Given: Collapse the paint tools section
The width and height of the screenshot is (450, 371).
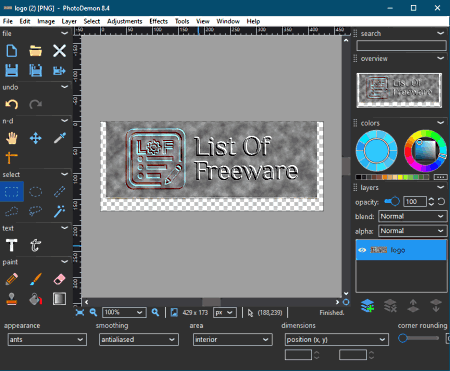Looking at the screenshot, I should [65, 262].
